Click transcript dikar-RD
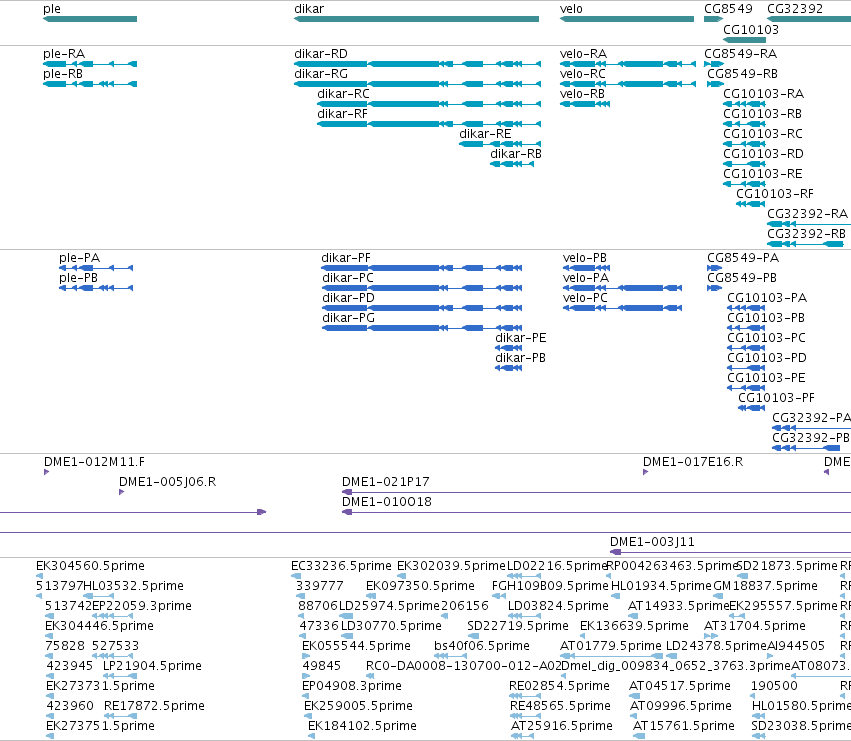Screen dimensions: 851x741 [321, 54]
